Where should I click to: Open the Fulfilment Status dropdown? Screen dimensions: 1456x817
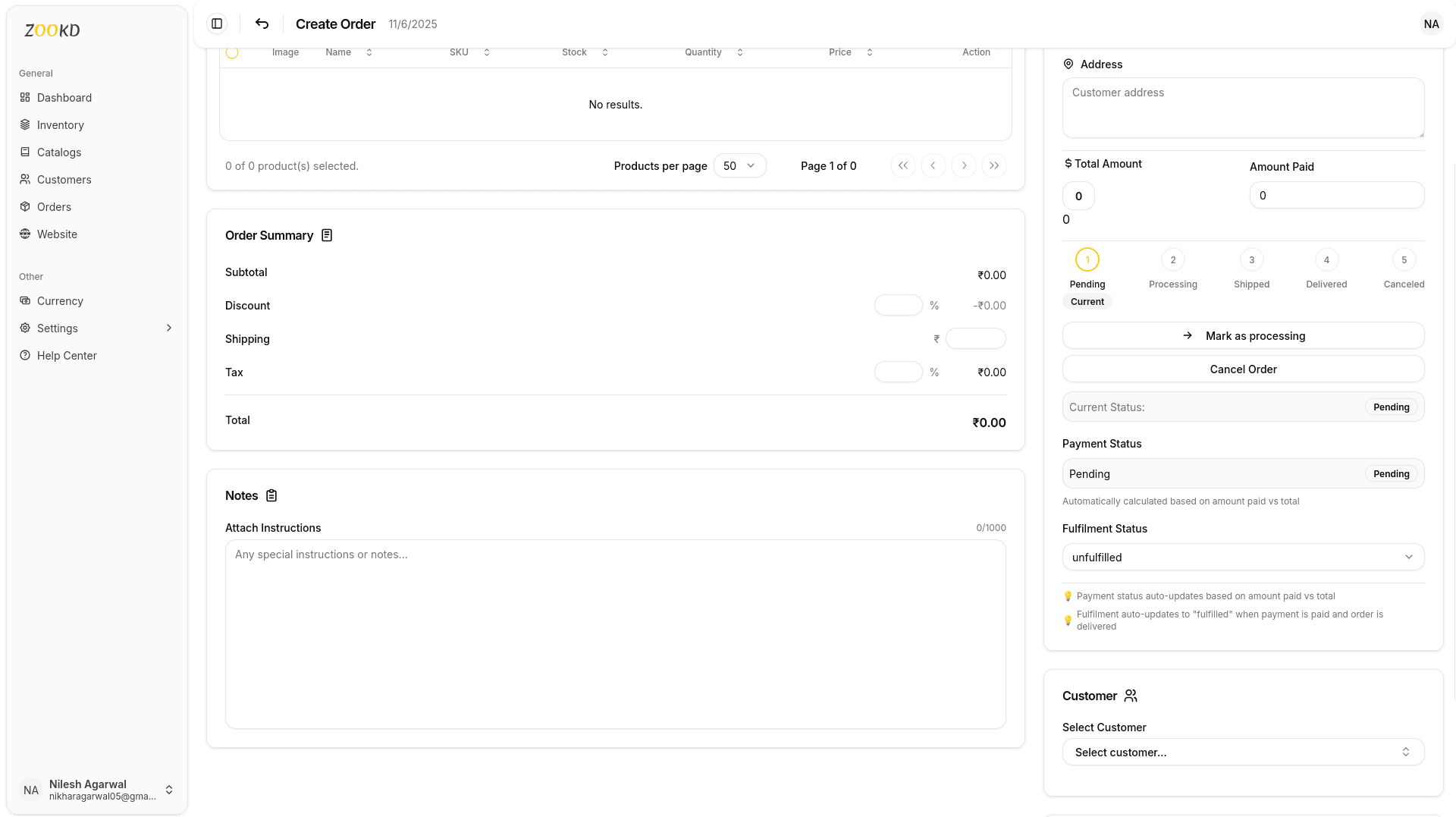coord(1242,557)
